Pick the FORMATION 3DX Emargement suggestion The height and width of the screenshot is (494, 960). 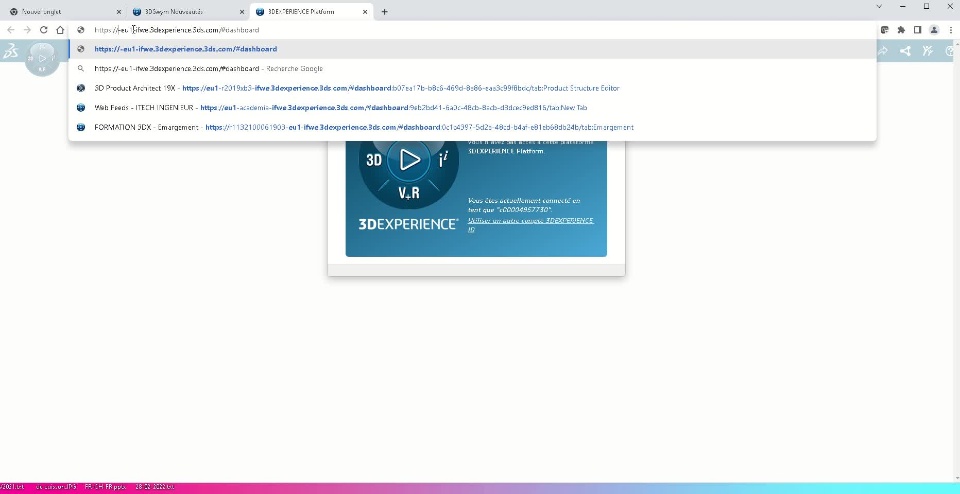(x=472, y=127)
